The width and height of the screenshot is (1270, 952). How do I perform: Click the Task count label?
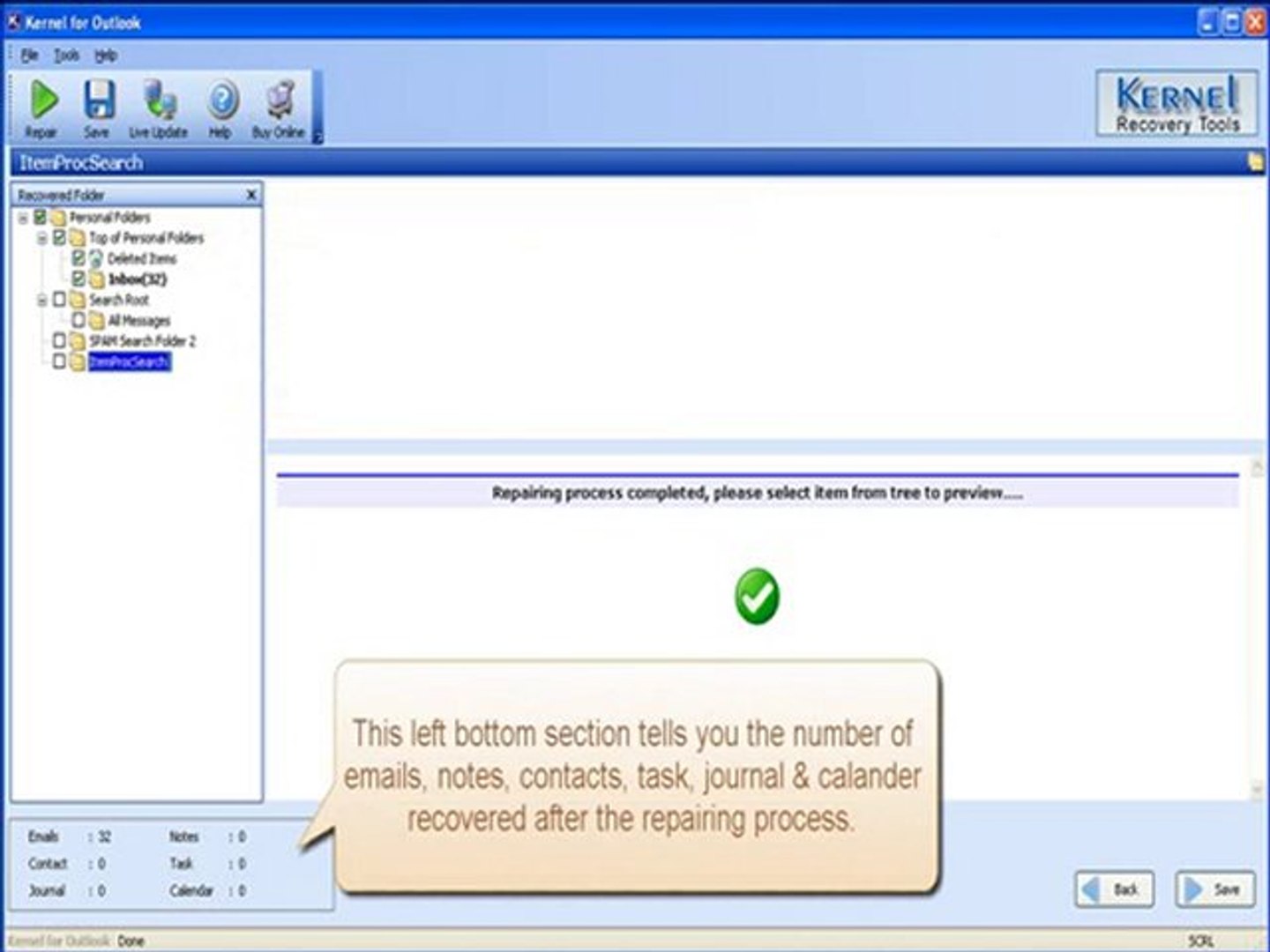pyautogui.click(x=181, y=864)
